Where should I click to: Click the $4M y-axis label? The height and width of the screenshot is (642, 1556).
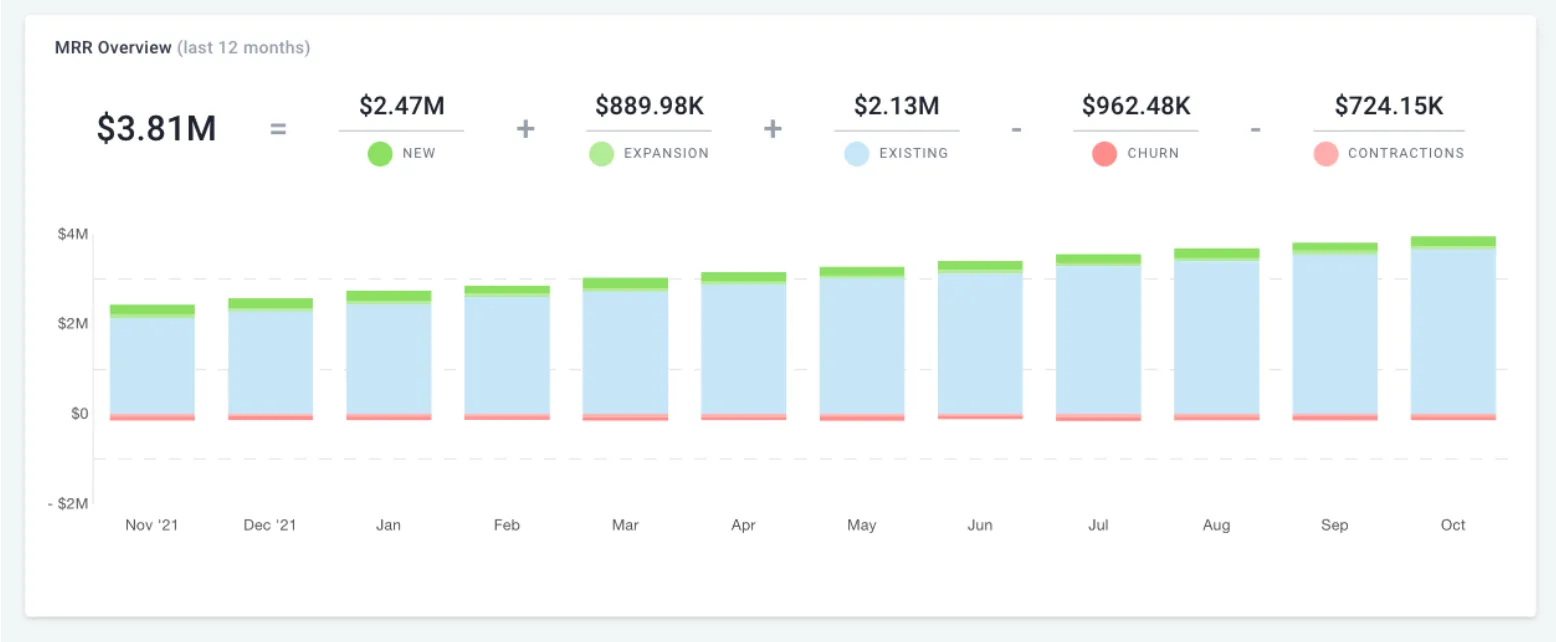73,234
